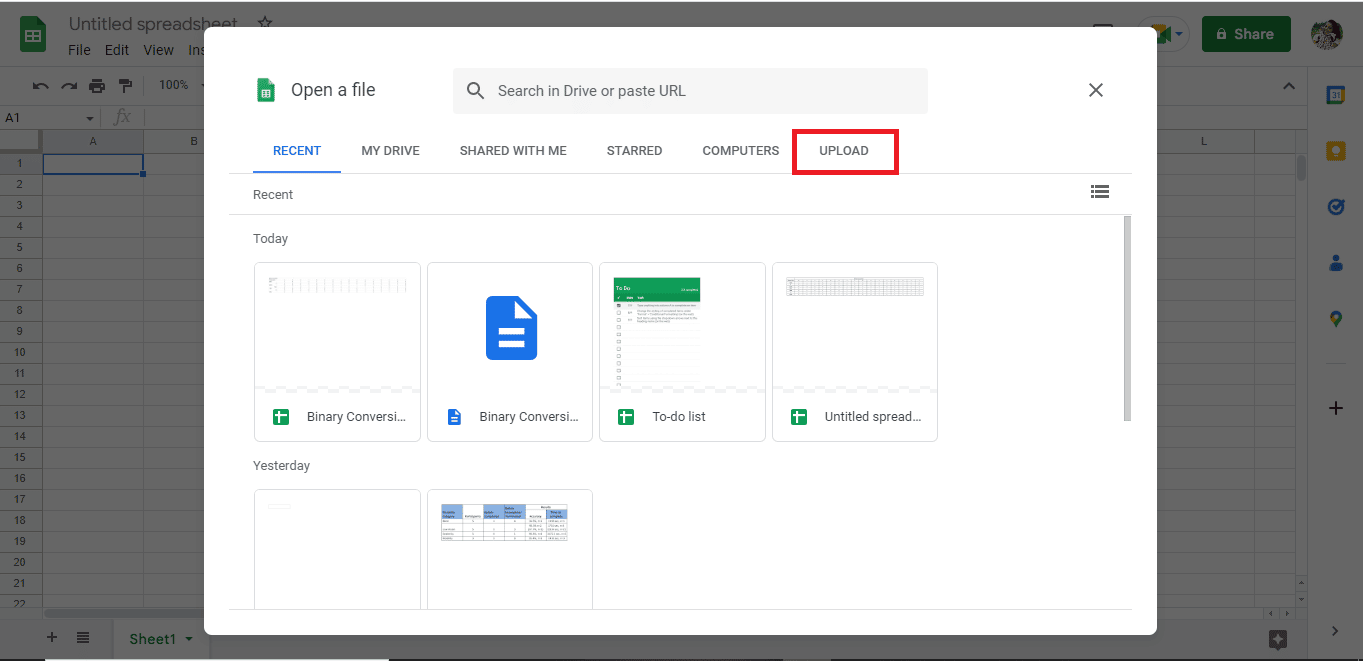This screenshot has width=1363, height=661.
Task: Open Google Calendar from the side panel
Action: coord(1337,94)
